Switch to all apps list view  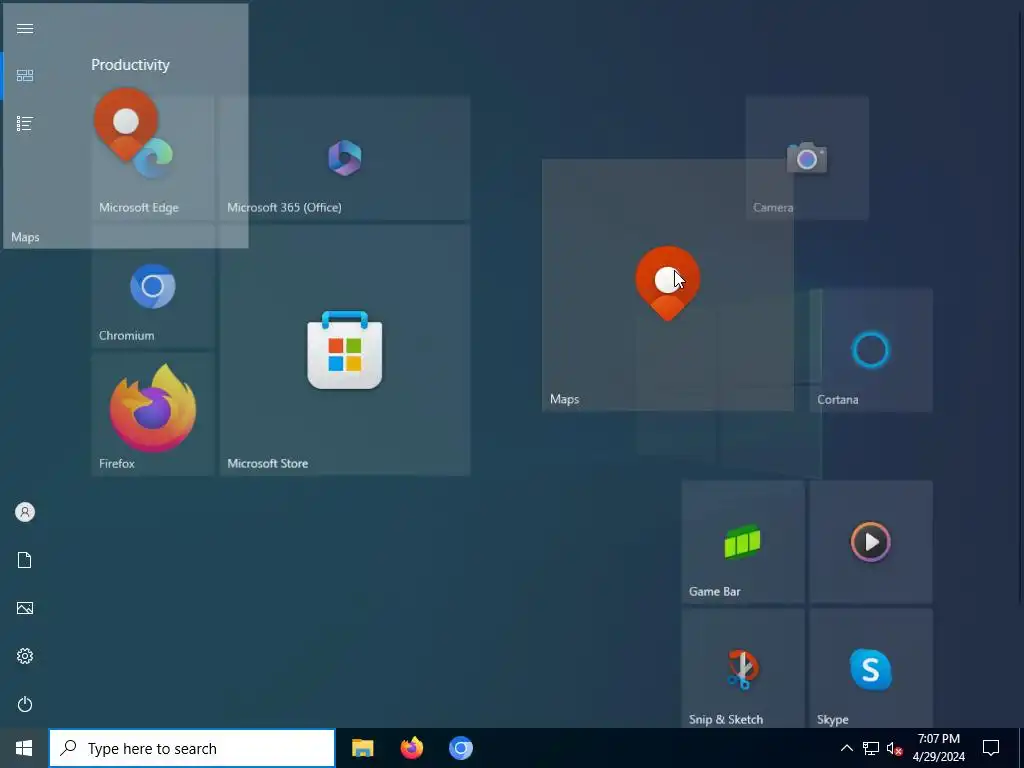point(25,123)
